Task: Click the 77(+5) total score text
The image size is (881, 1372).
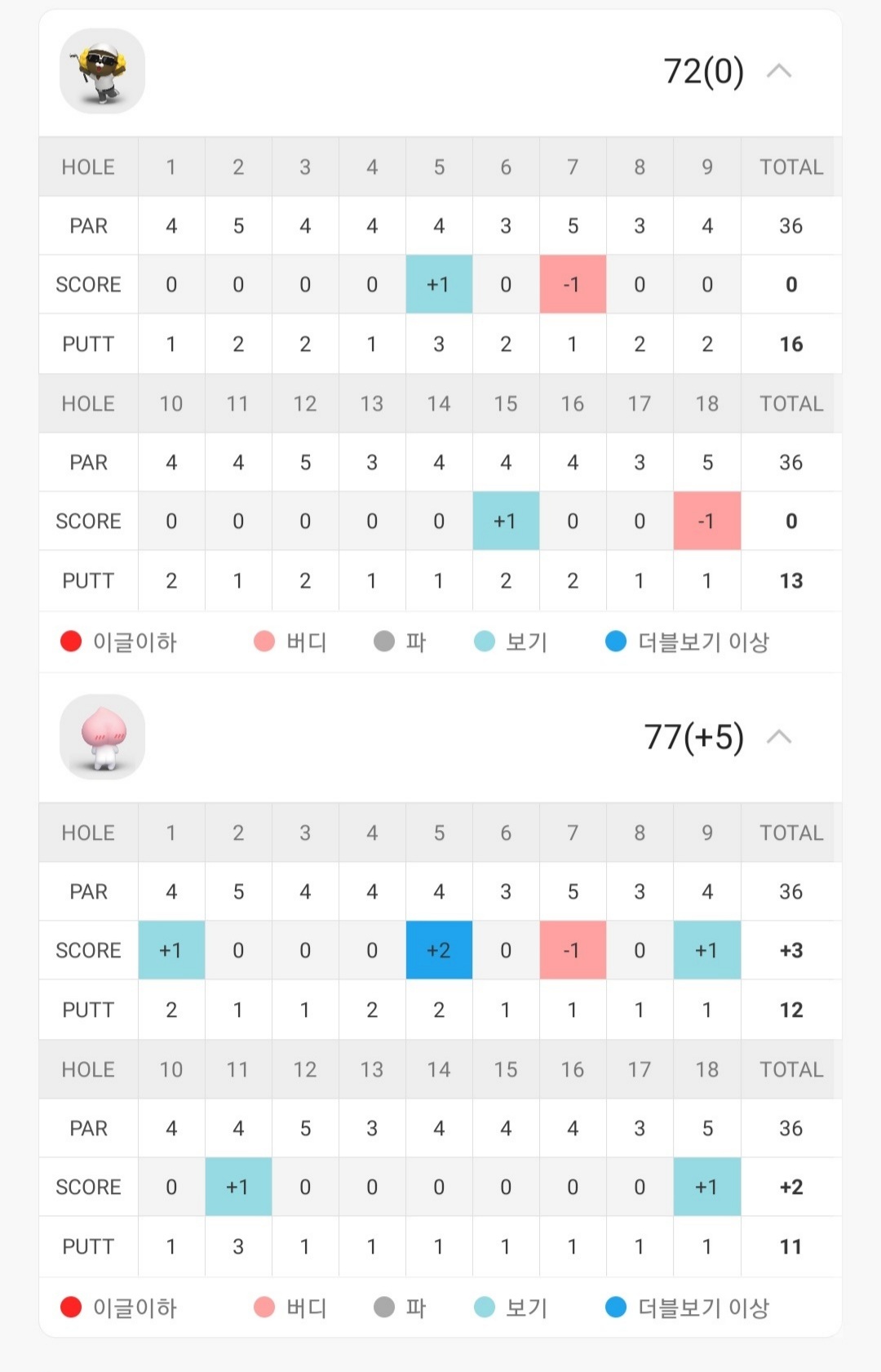Action: [x=693, y=737]
